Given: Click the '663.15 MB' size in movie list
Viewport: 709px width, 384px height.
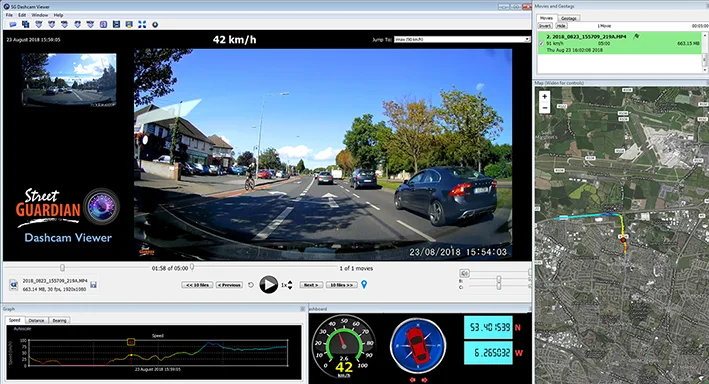Looking at the screenshot, I should [688, 43].
